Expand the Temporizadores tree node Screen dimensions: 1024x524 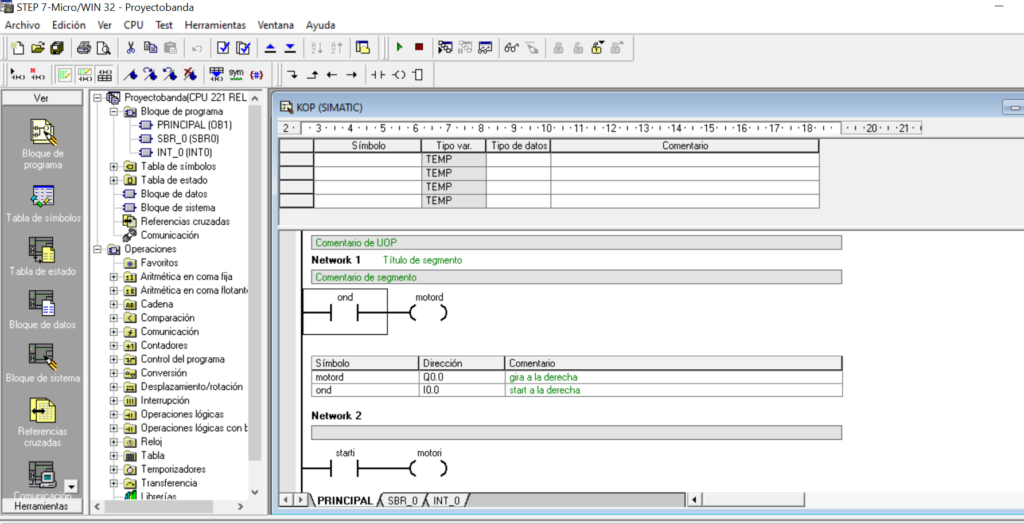(113, 469)
